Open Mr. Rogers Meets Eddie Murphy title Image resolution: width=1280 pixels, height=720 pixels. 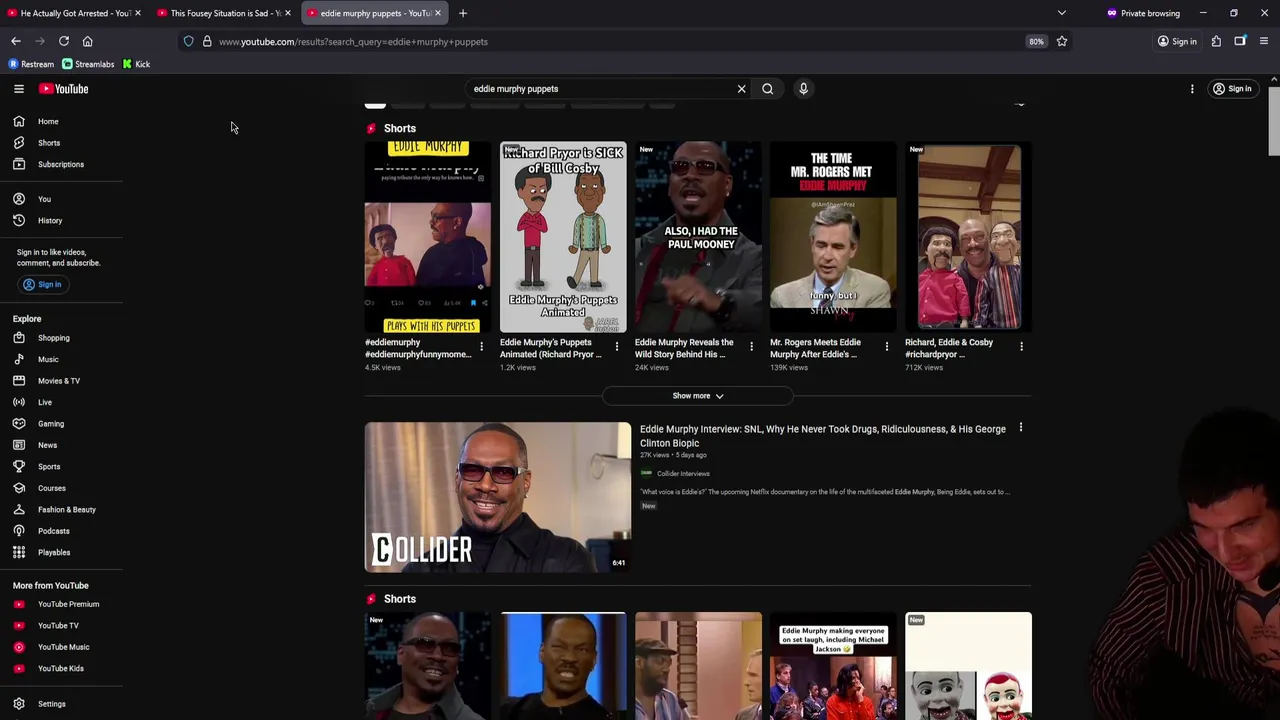815,348
